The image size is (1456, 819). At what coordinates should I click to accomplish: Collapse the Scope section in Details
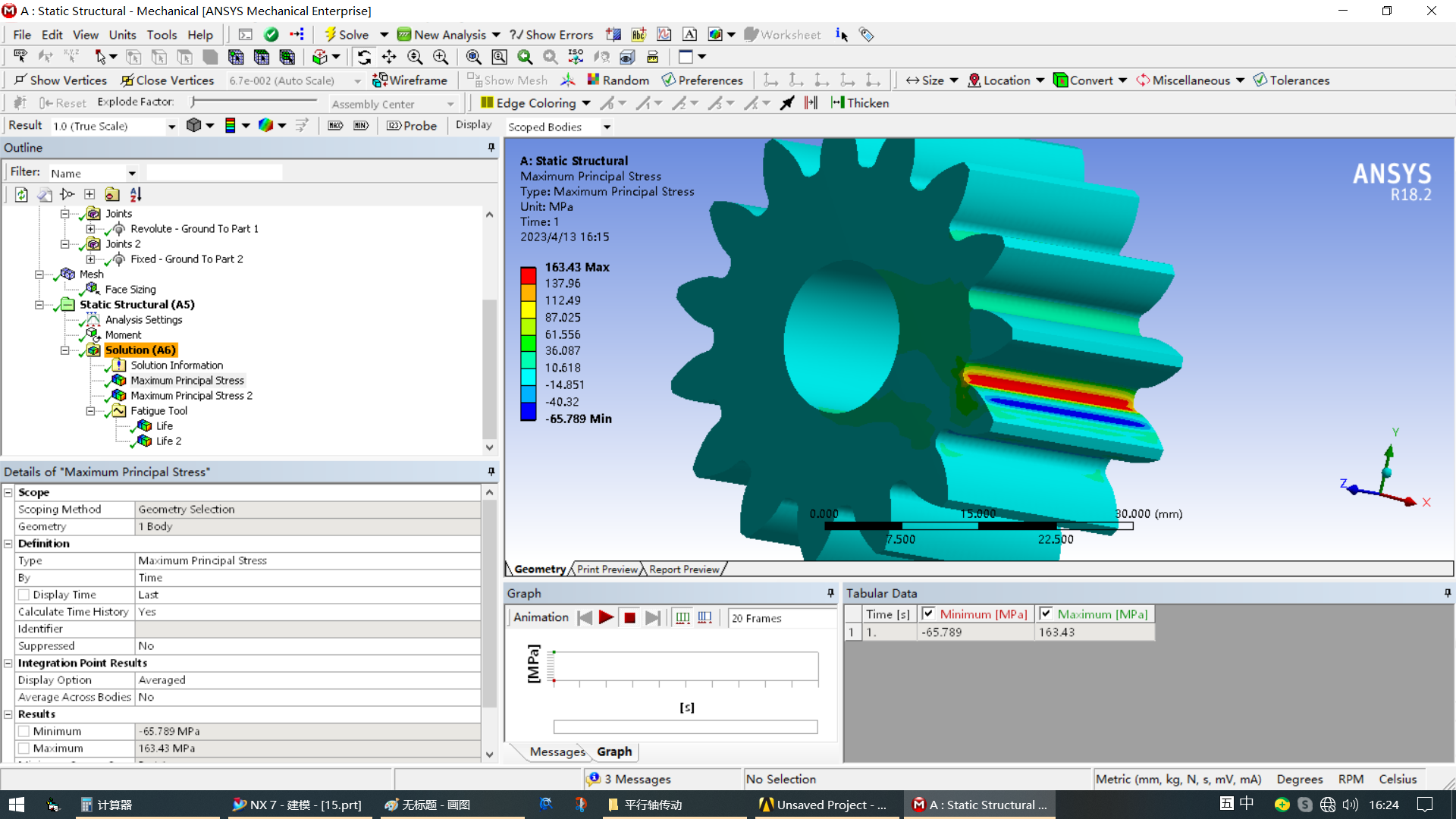pyautogui.click(x=8, y=493)
